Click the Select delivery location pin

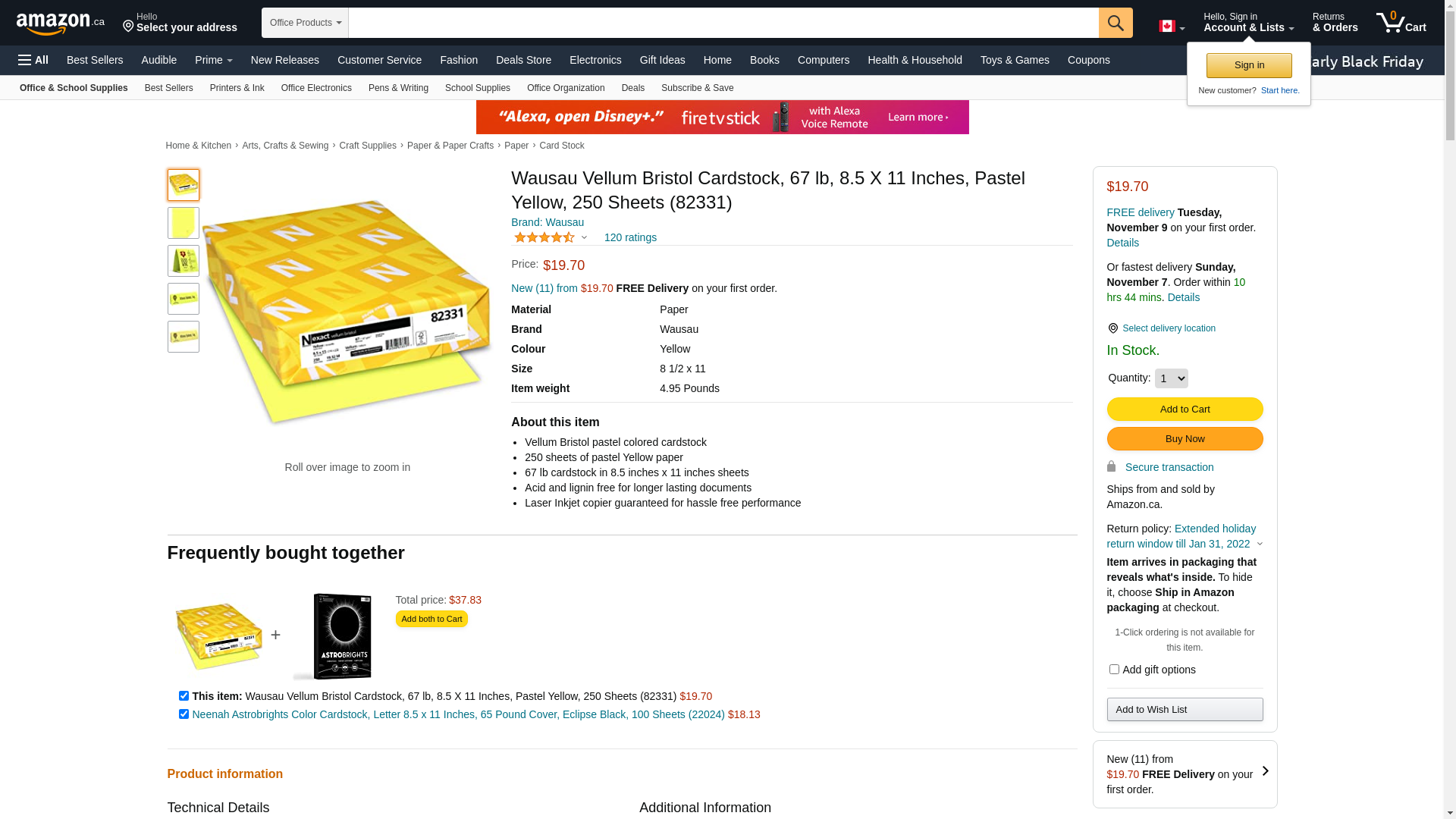pos(1112,328)
